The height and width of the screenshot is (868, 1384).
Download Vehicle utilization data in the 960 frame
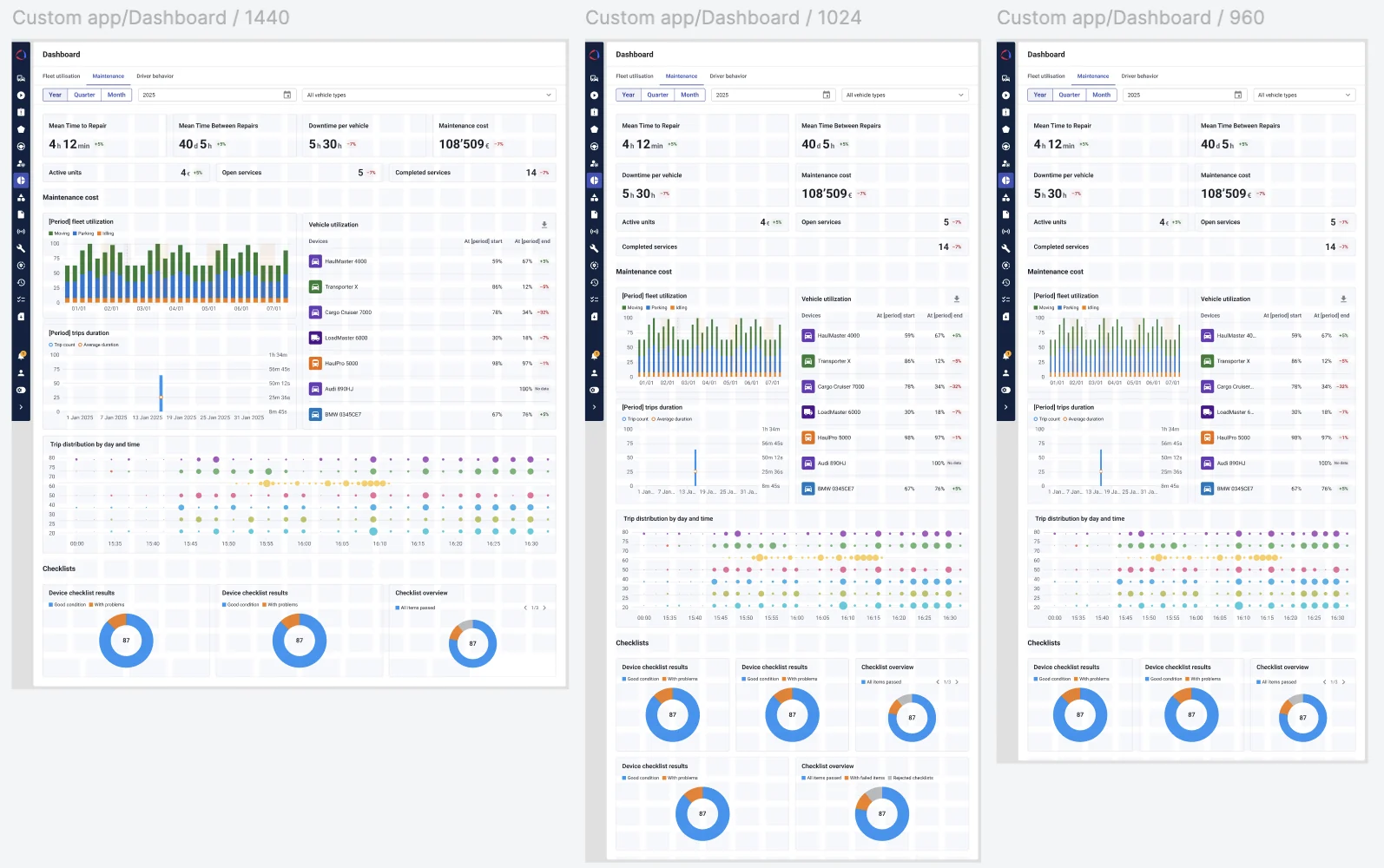pyautogui.click(x=1343, y=299)
